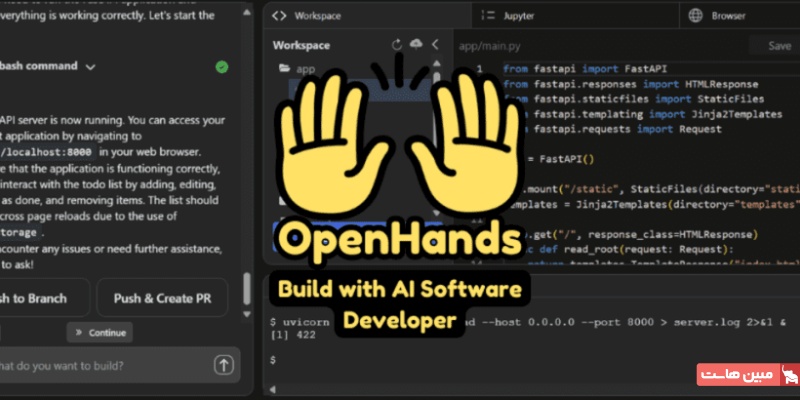Click the uvicorn command line in terminal
The height and width of the screenshot is (400, 800).
pos(528,322)
